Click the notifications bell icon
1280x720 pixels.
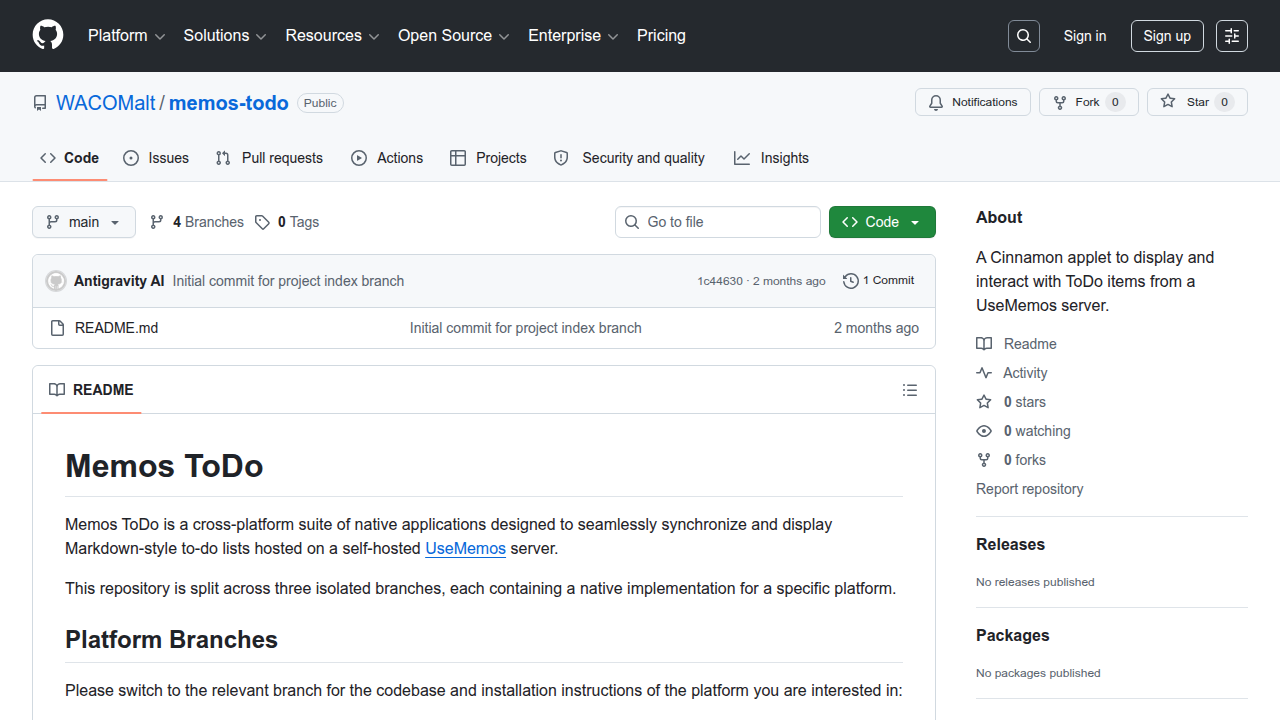pos(936,102)
